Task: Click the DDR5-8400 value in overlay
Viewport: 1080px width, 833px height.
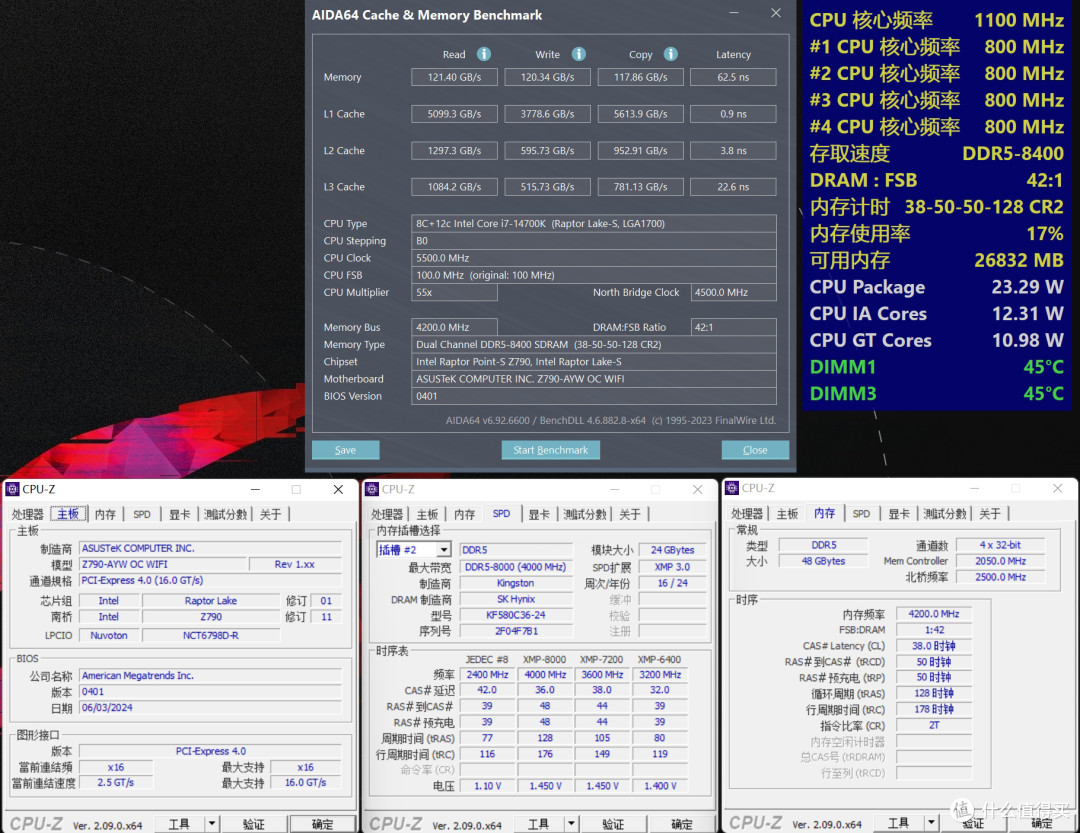Action: click(x=1012, y=153)
